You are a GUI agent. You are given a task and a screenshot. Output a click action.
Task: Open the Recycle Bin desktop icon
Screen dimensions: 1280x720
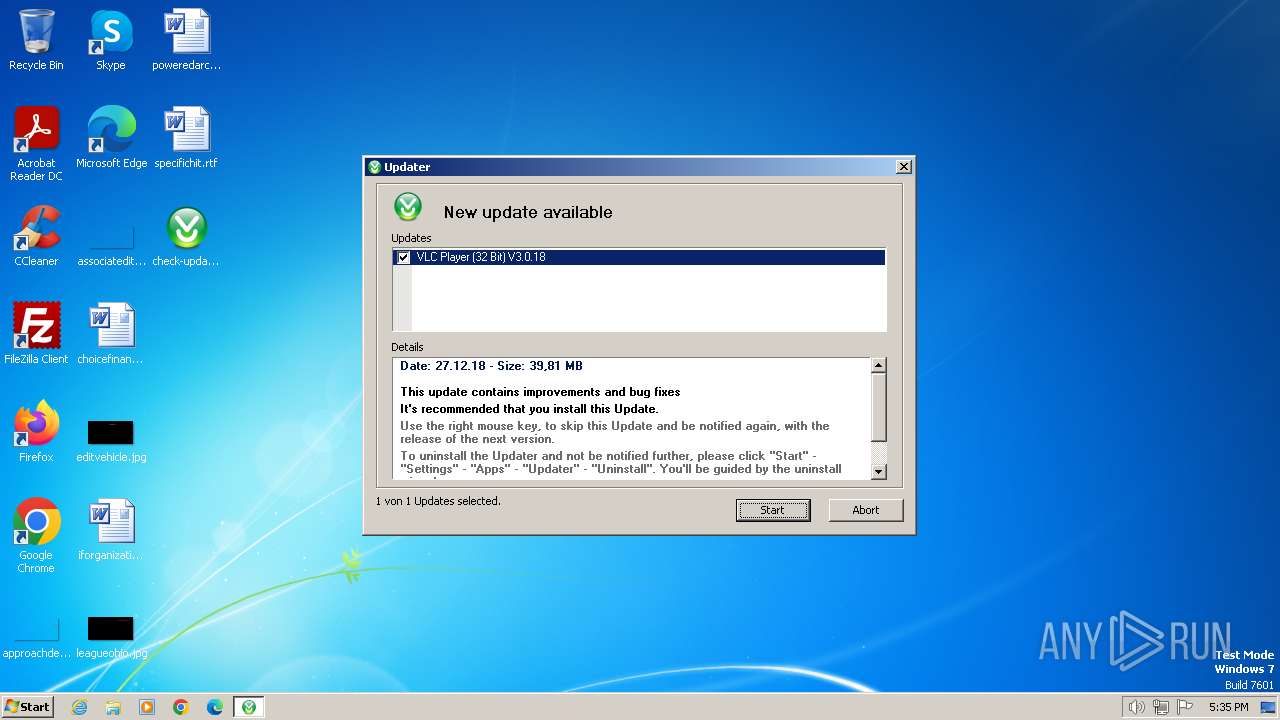pyautogui.click(x=36, y=41)
